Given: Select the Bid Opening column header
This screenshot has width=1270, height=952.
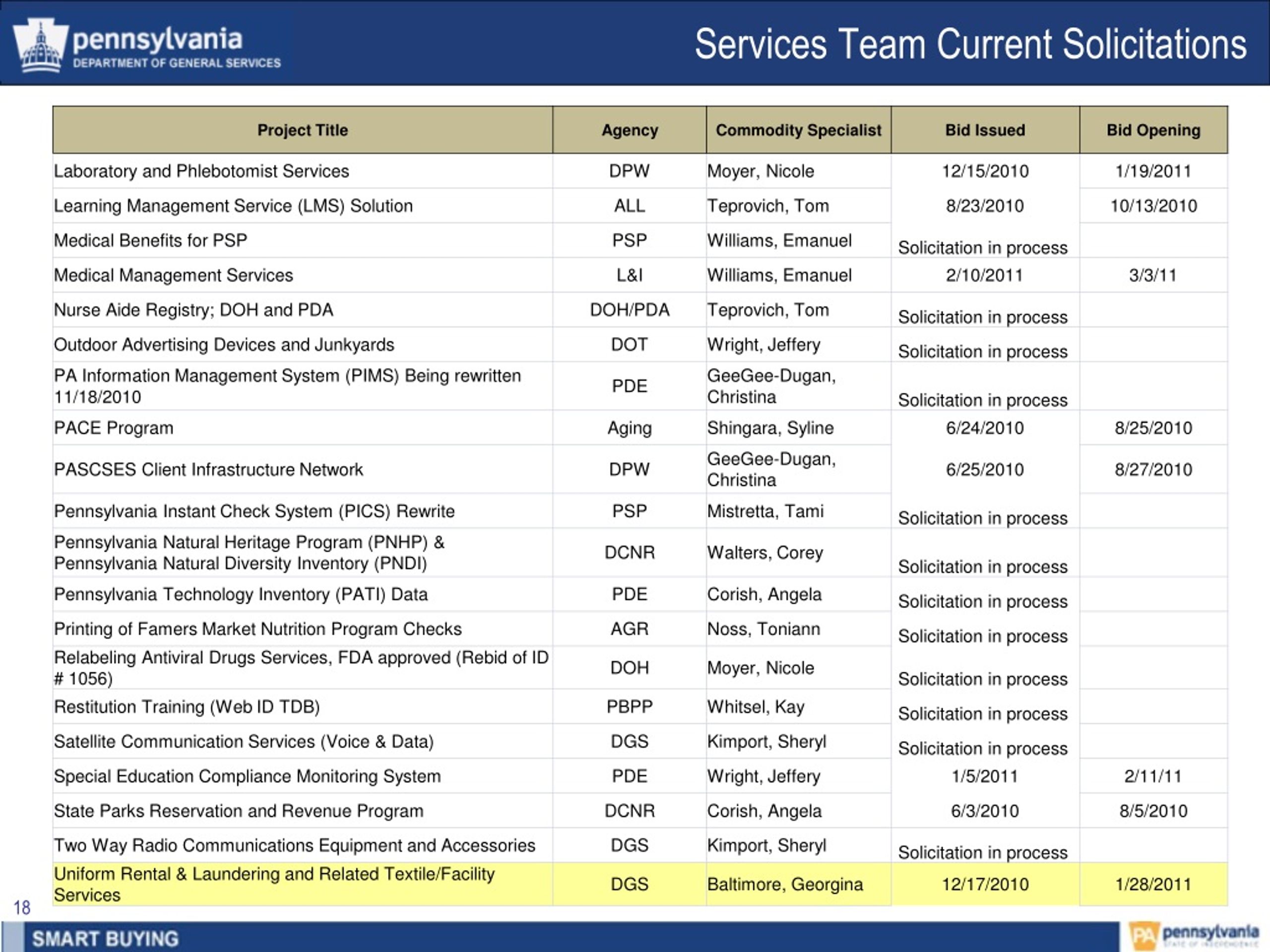Looking at the screenshot, I should pyautogui.click(x=1153, y=130).
